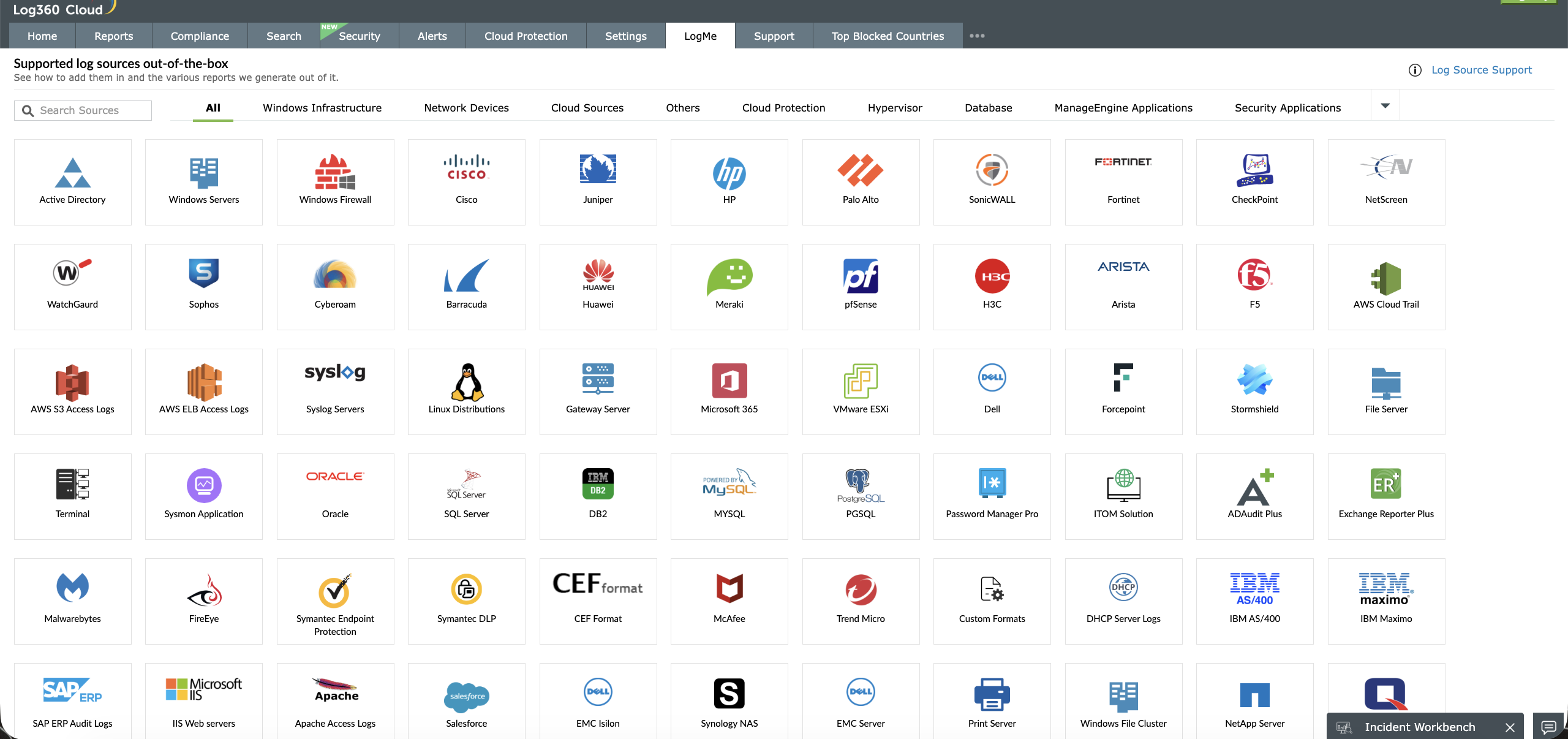Click the Log Source Support link
This screenshot has height=739, width=1568.
coord(1481,70)
